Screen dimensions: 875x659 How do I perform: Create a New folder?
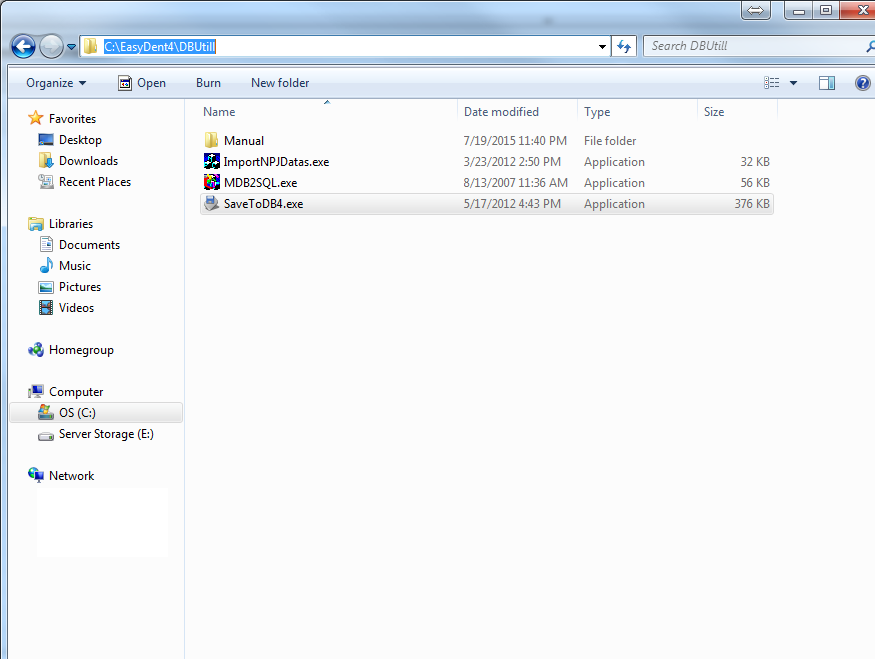(280, 83)
